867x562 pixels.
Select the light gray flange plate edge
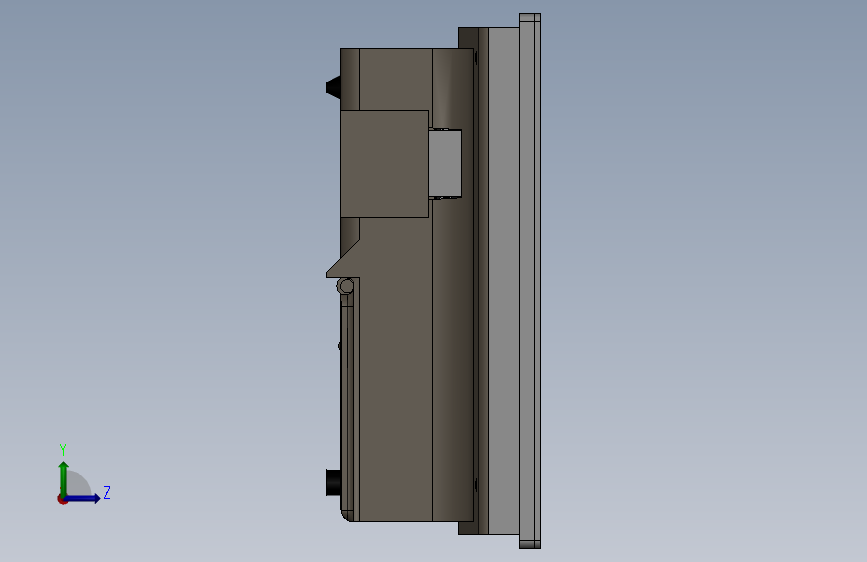pos(530,281)
